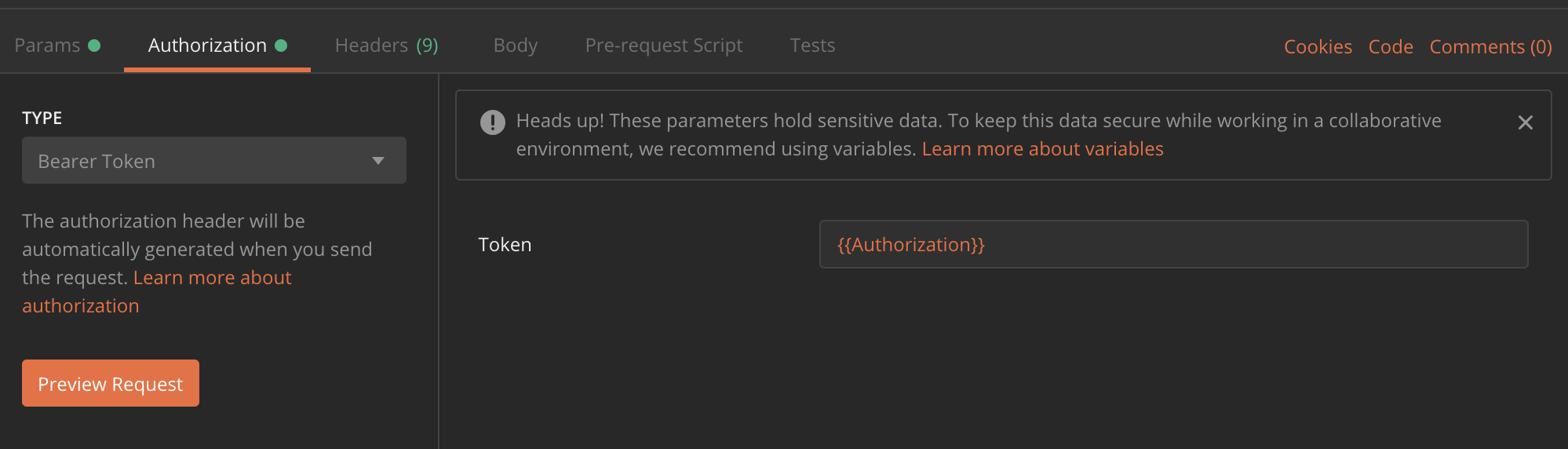The height and width of the screenshot is (449, 1568).
Task: Click the exclamation info icon in banner
Action: click(492, 122)
